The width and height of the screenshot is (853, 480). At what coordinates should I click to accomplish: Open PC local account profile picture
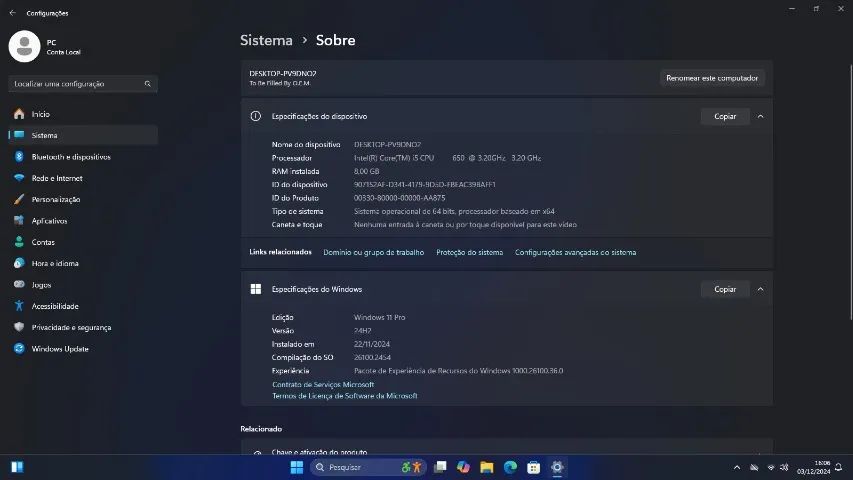tap(24, 46)
